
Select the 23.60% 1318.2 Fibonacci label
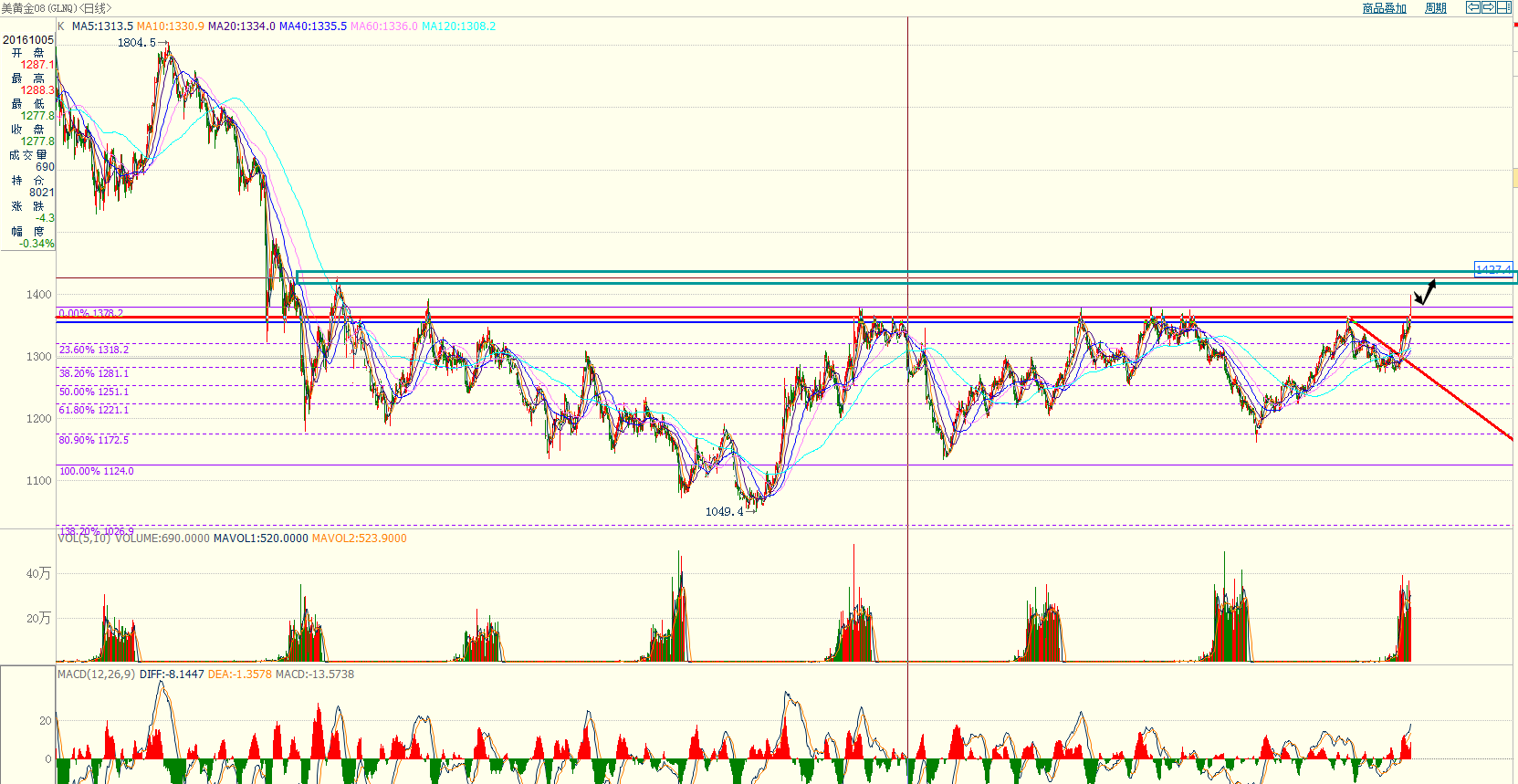94,350
